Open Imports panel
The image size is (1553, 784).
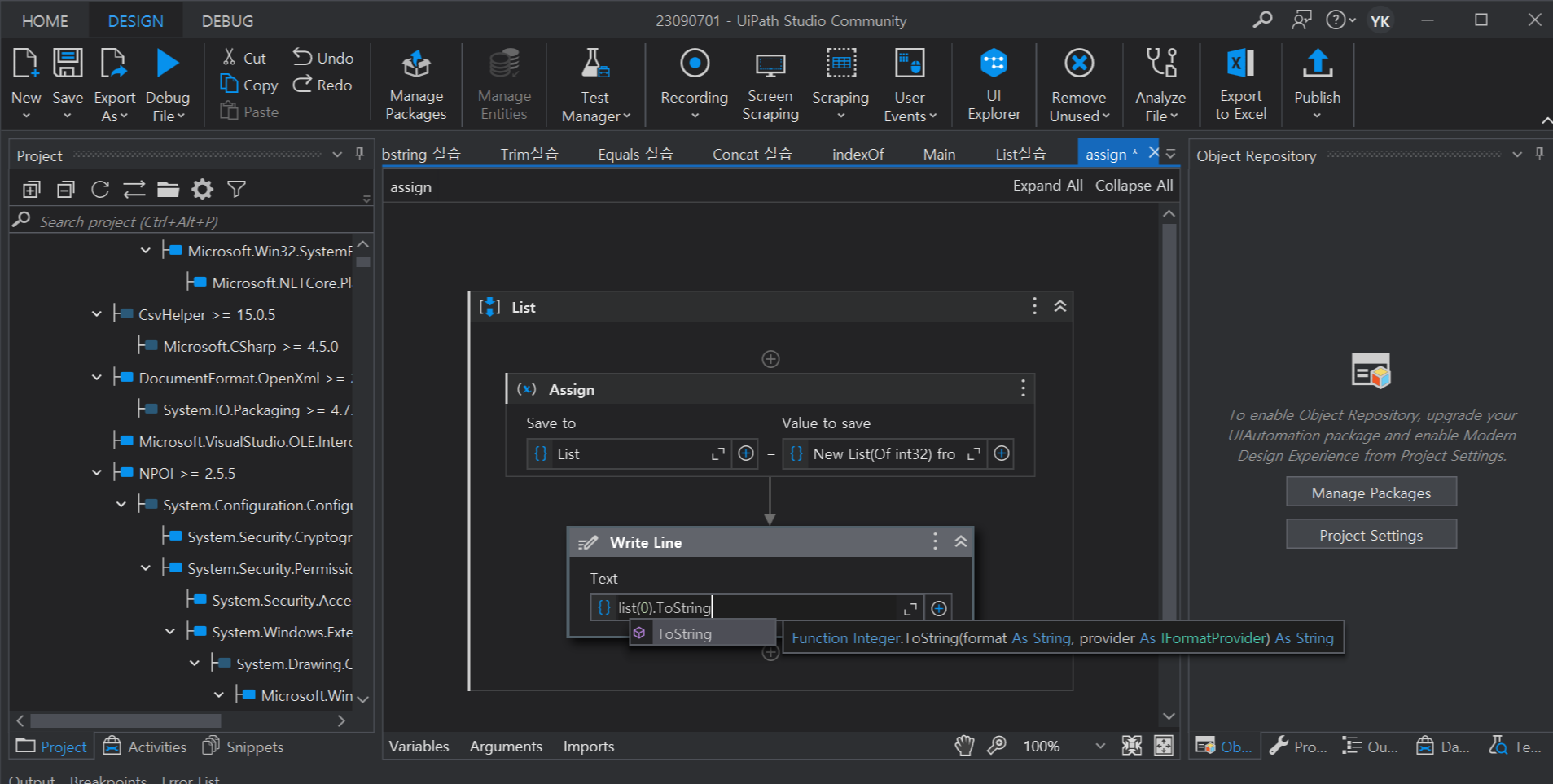(589, 747)
